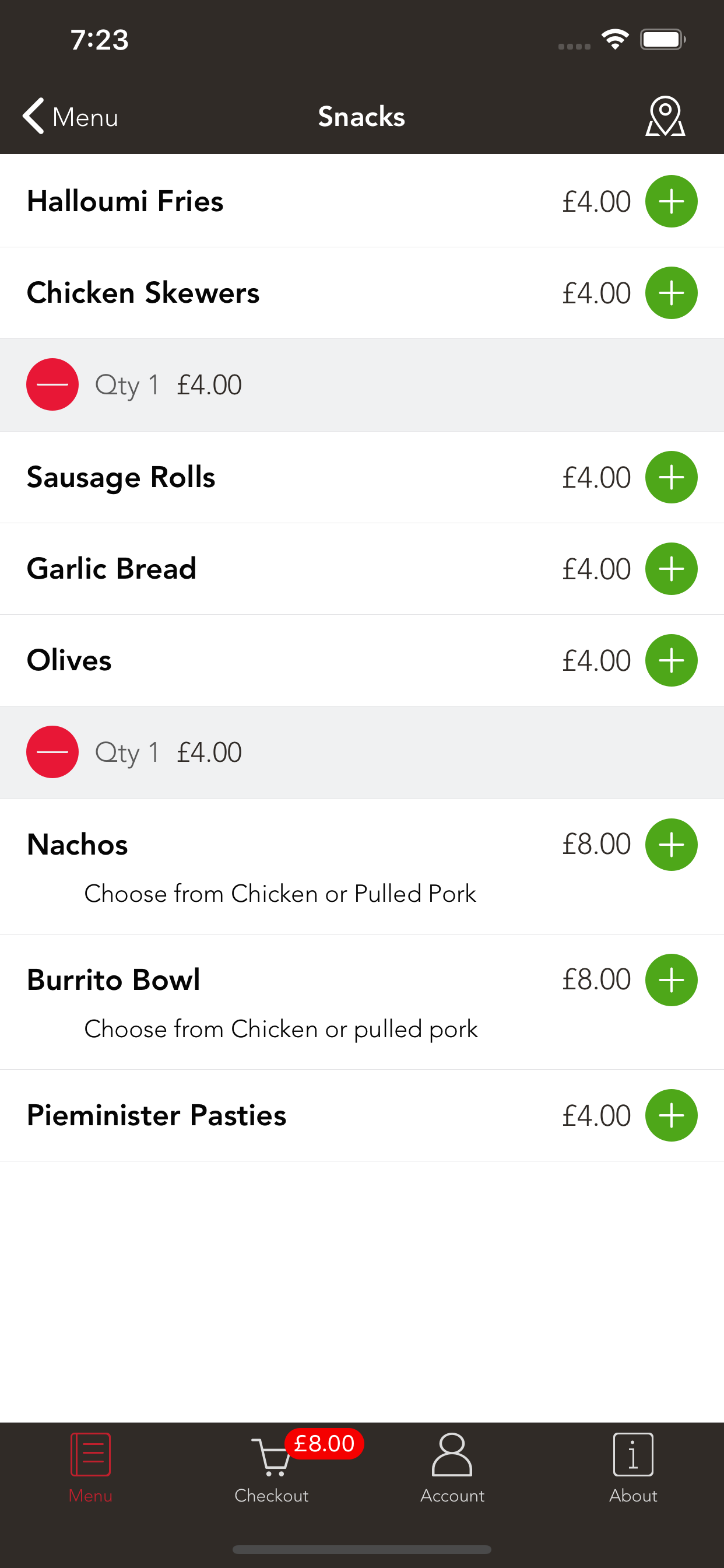Viewport: 724px width, 1568px height.
Task: Add Halloumi Fries to the order
Action: click(671, 201)
